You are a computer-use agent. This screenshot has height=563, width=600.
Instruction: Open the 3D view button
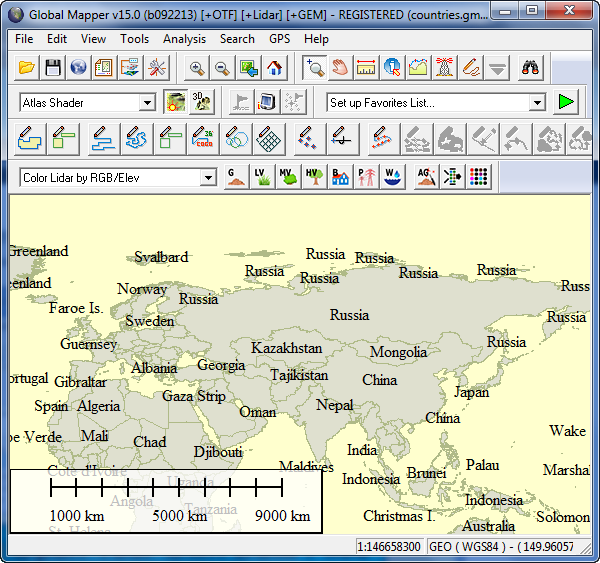click(x=201, y=102)
